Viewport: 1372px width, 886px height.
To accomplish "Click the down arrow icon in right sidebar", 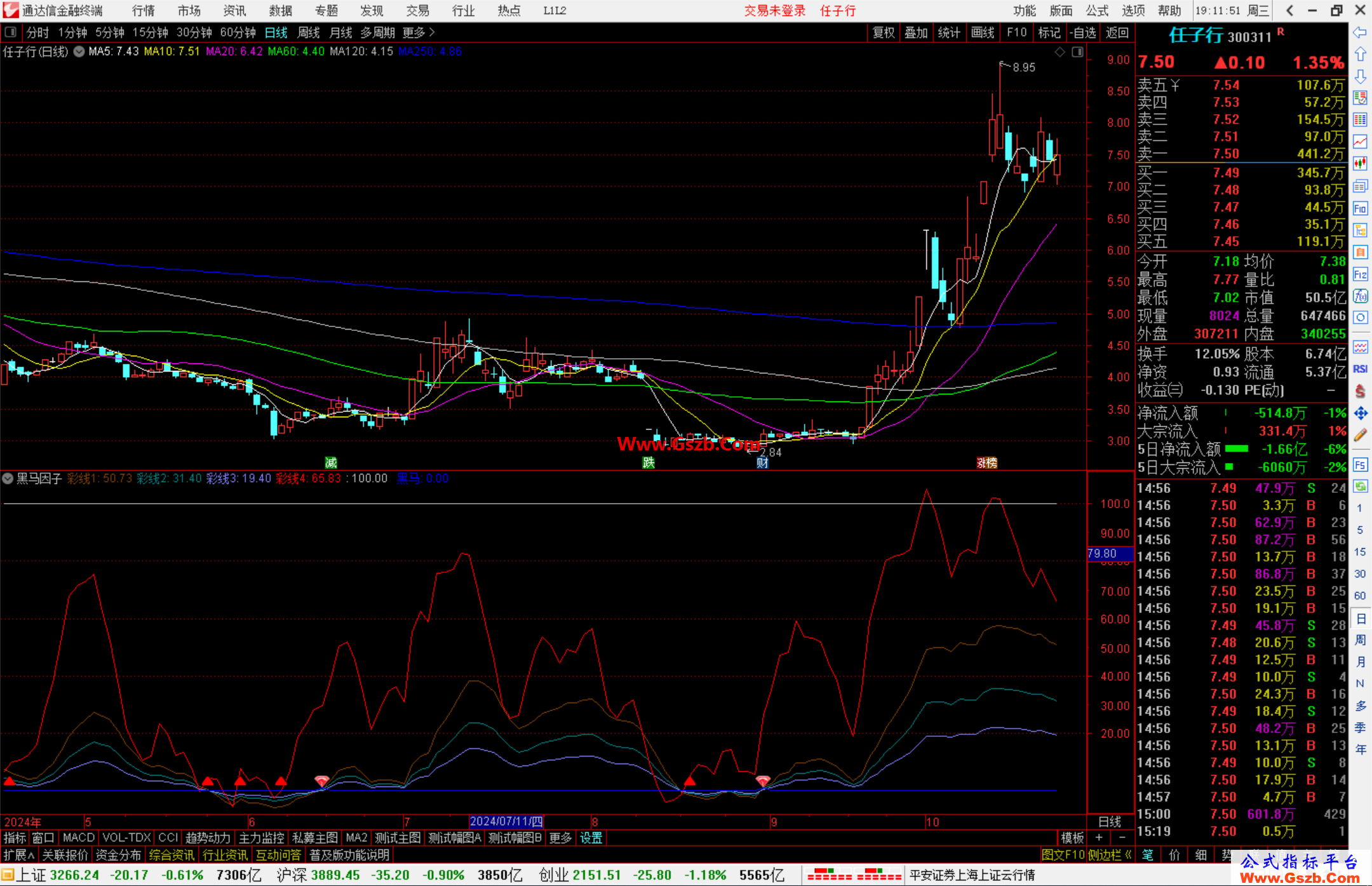I will pyautogui.click(x=1360, y=76).
